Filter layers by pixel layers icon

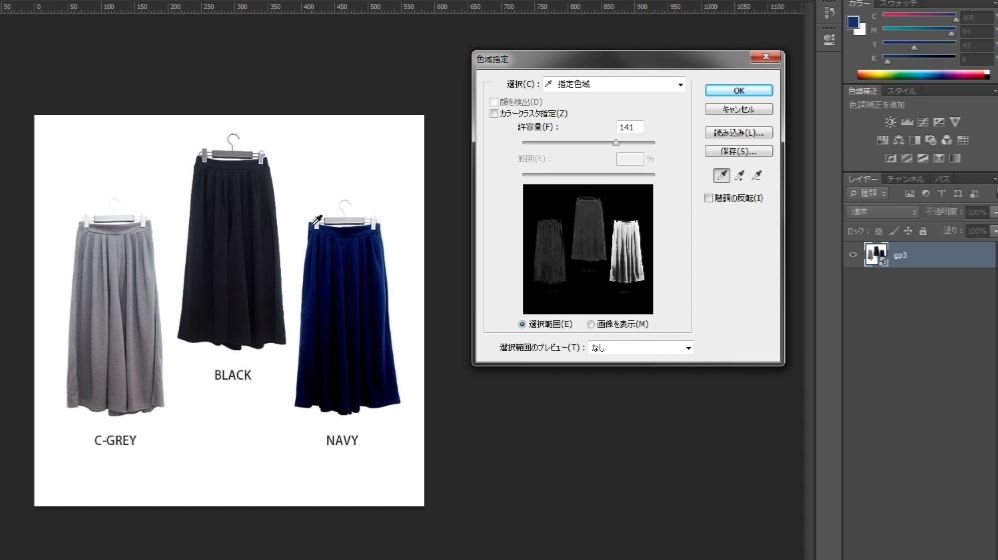click(x=910, y=193)
